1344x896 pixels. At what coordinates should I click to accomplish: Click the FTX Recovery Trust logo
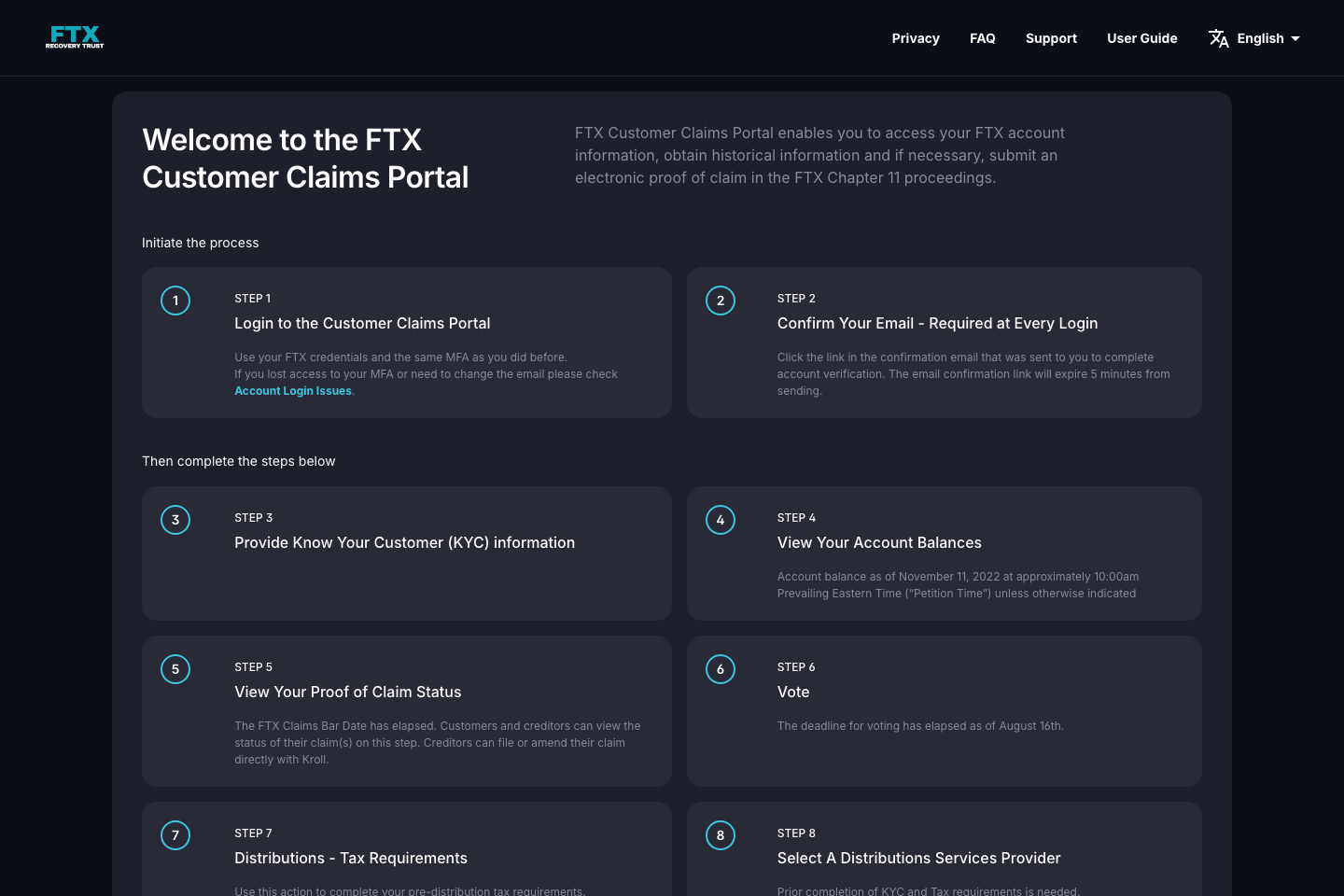(x=74, y=37)
